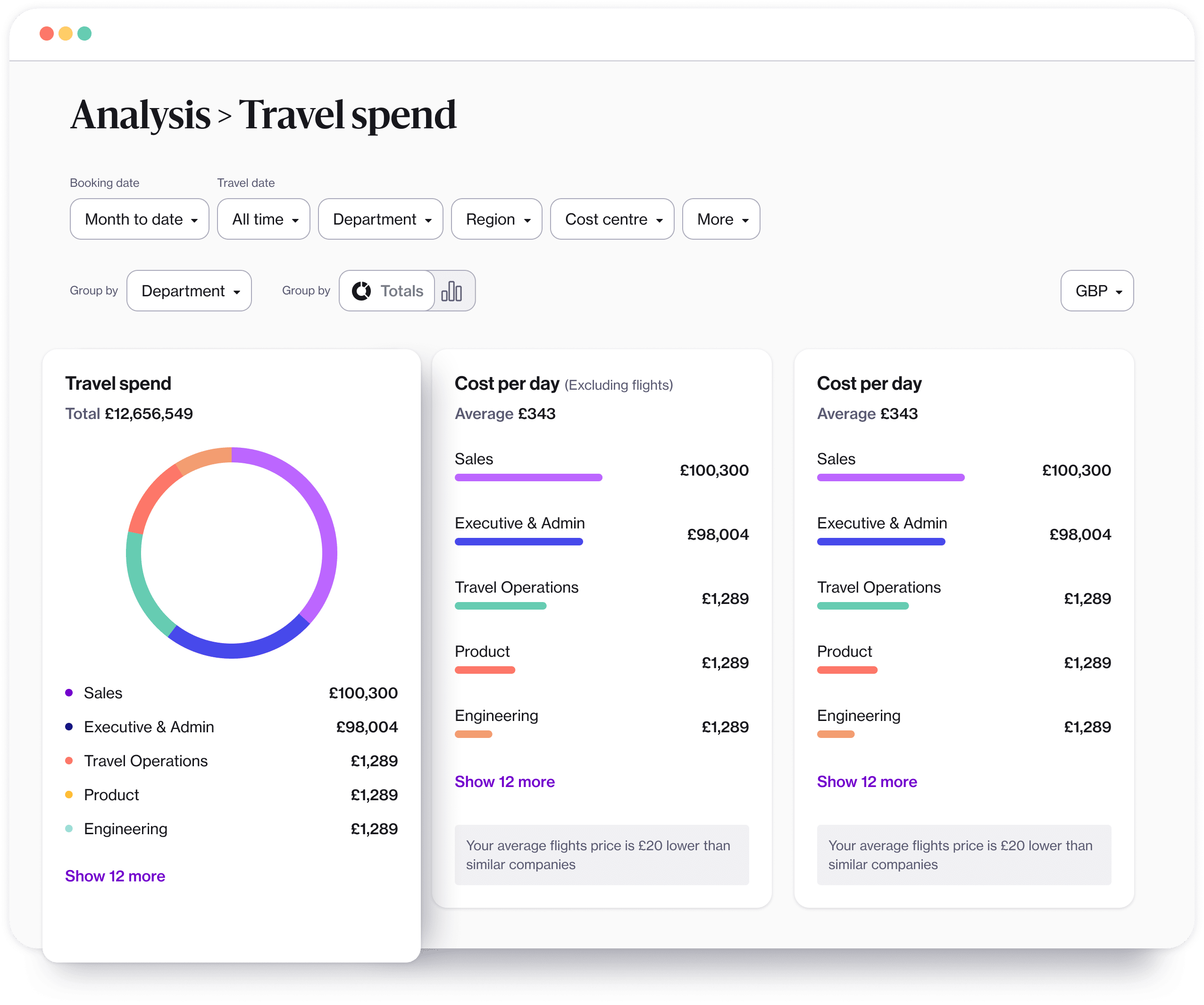Image resolution: width=1204 pixels, height=1005 pixels.
Task: Click the Sales purple bar in right card
Action: [x=890, y=477]
